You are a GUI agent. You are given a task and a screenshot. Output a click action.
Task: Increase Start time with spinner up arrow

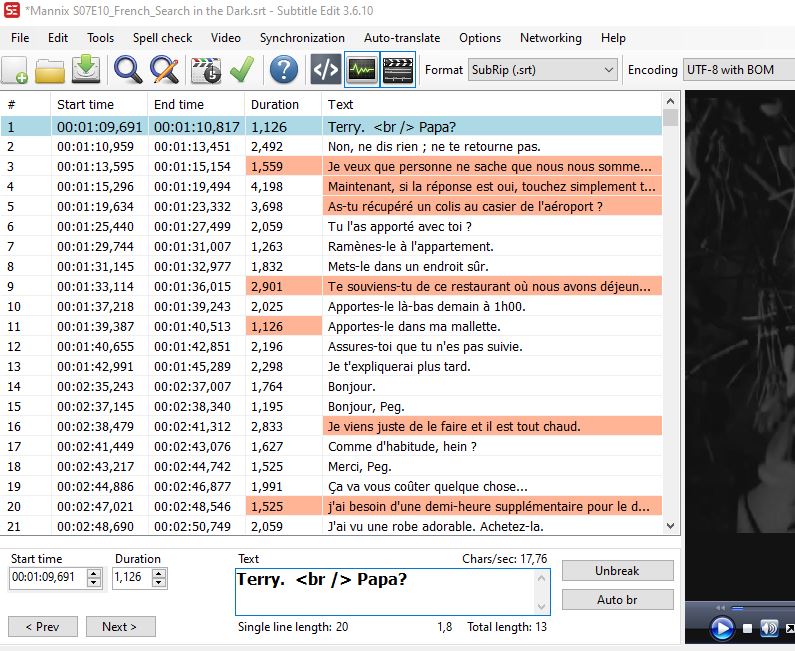click(x=94, y=573)
